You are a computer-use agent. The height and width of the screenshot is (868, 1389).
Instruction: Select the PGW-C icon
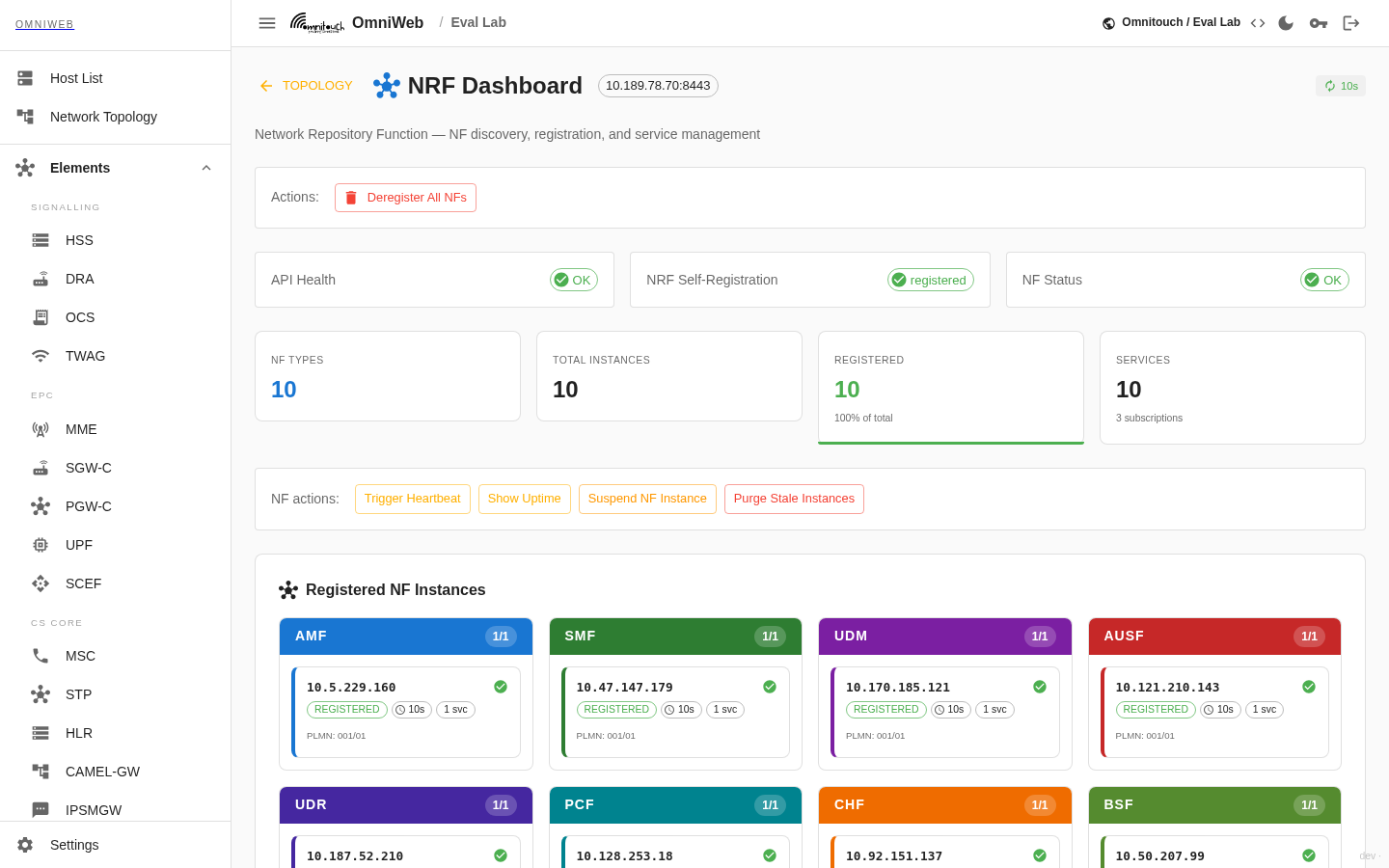(41, 506)
